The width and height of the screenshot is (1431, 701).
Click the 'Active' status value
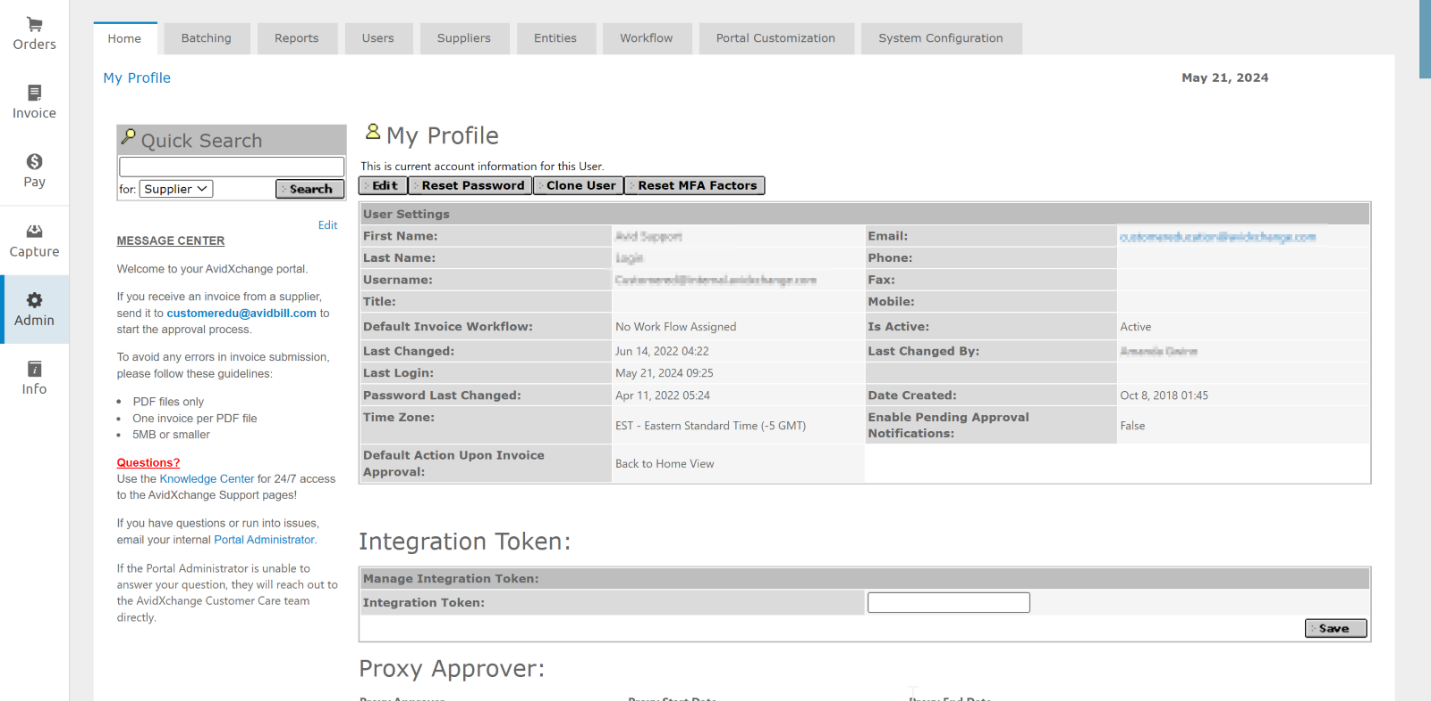point(1136,327)
